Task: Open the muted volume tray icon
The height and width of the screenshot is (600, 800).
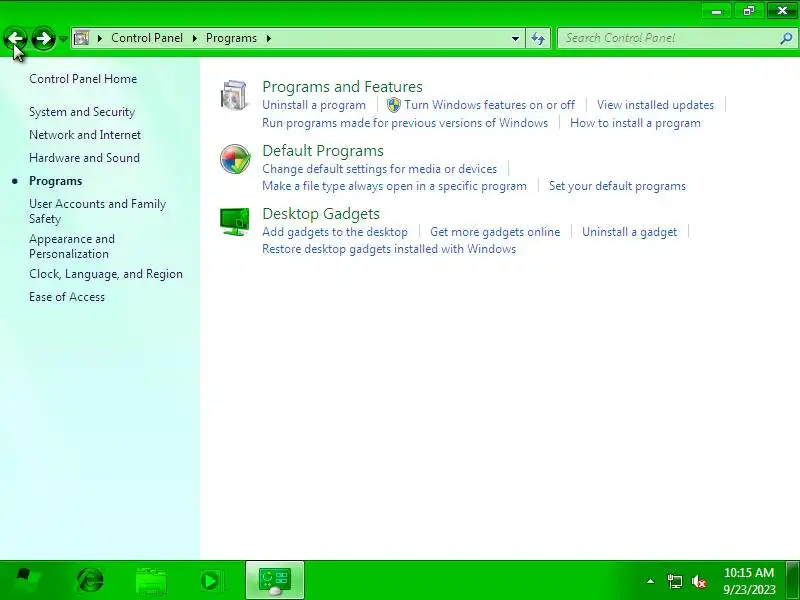Action: coord(698,581)
